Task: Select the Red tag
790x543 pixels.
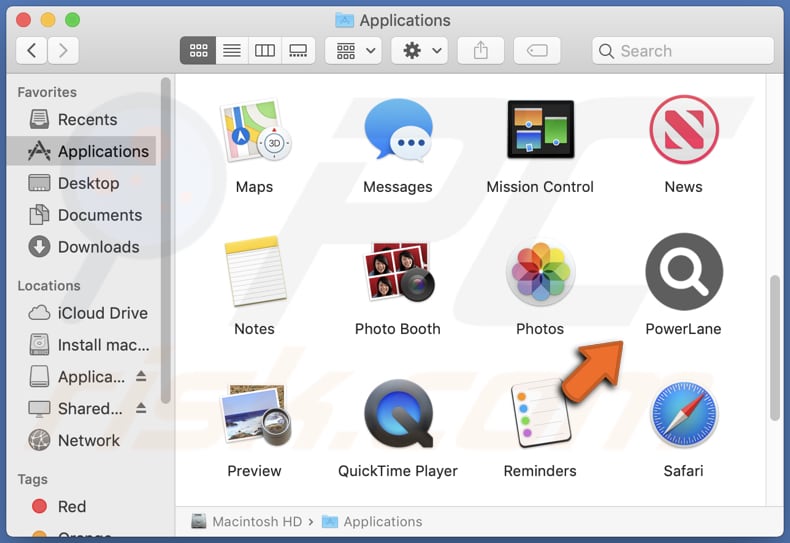Action: (82, 506)
